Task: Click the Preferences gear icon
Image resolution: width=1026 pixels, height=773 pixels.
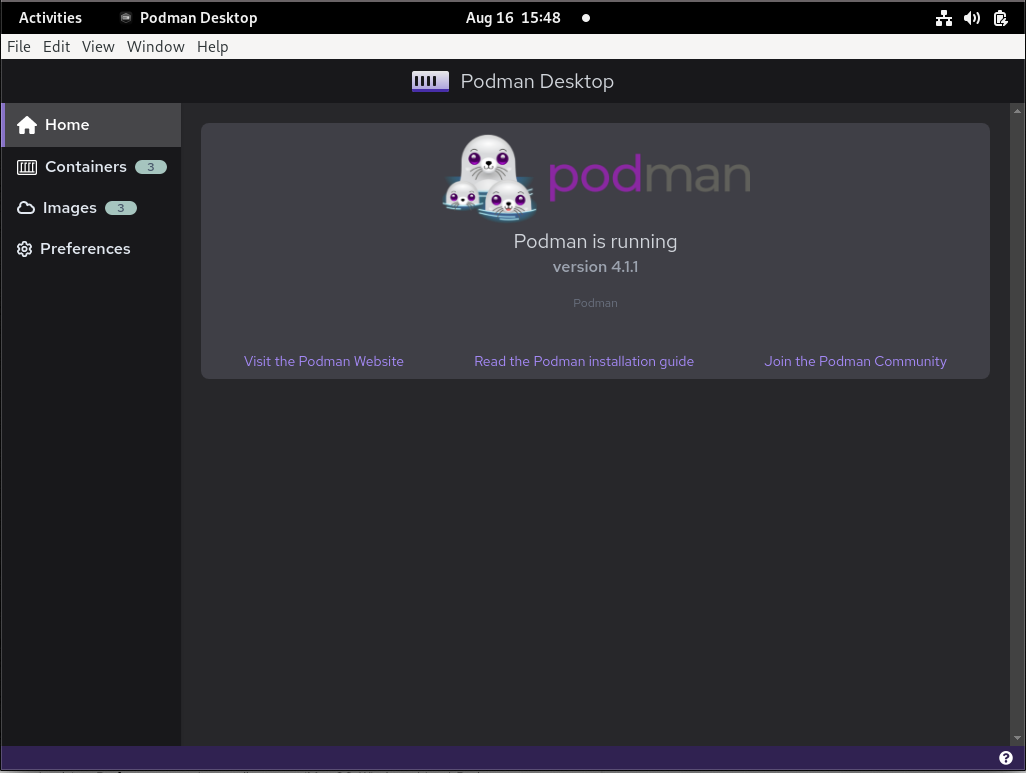Action: (24, 249)
